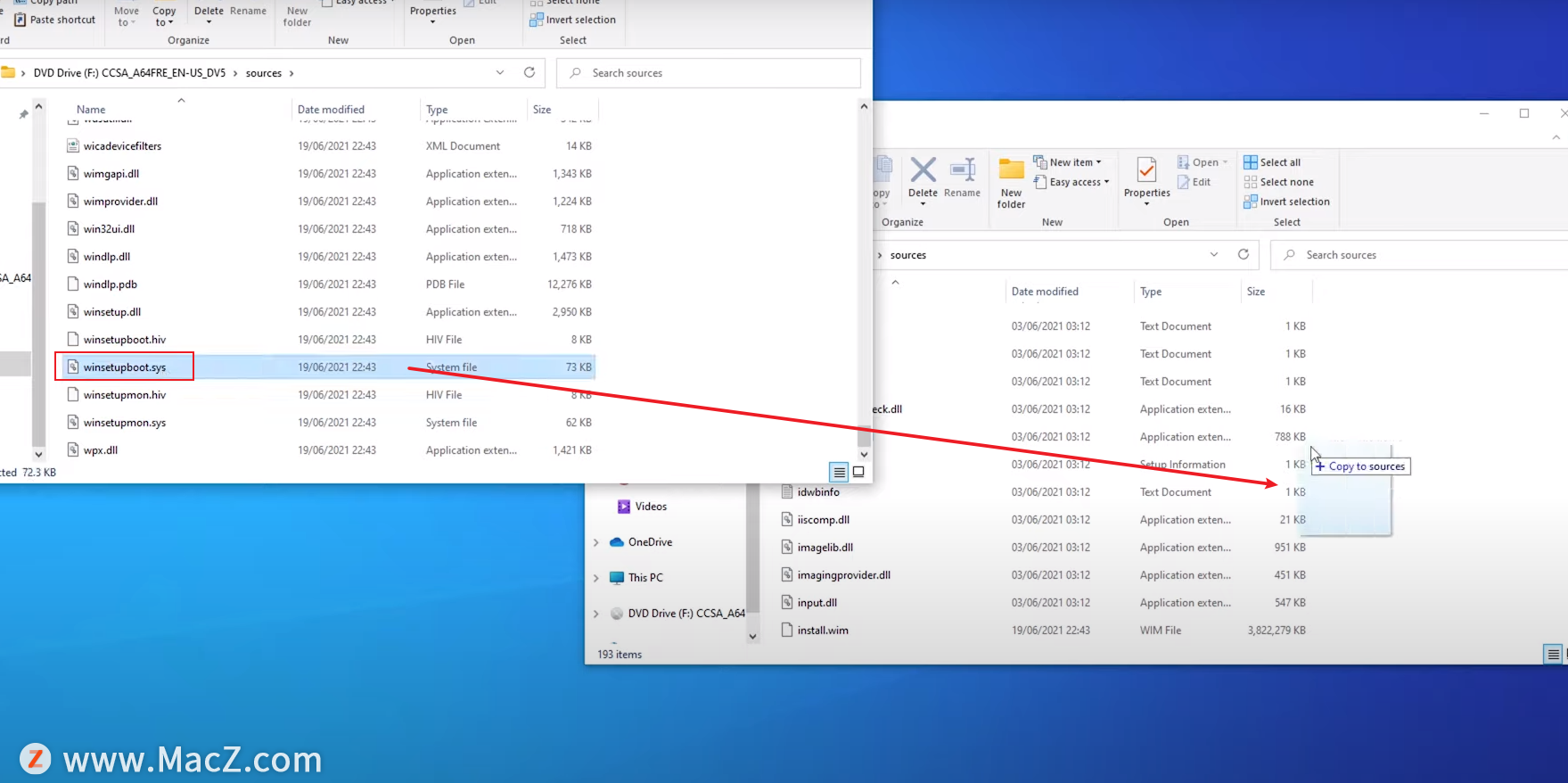This screenshot has height=783, width=1568.
Task: Expand address history dropdown in front window
Action: coord(499,72)
